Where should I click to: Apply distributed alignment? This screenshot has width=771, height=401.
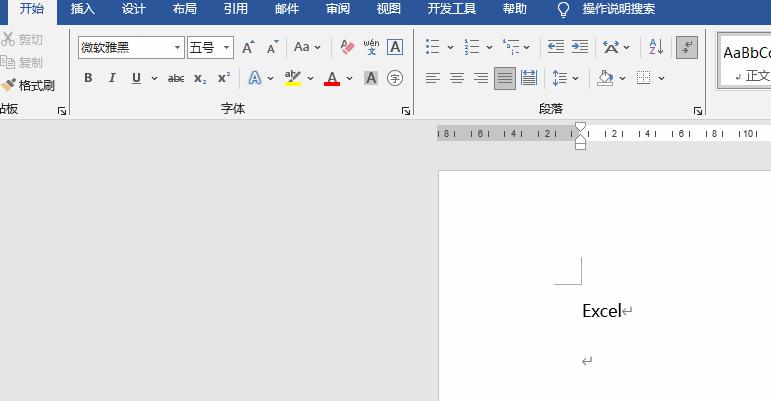pos(529,78)
